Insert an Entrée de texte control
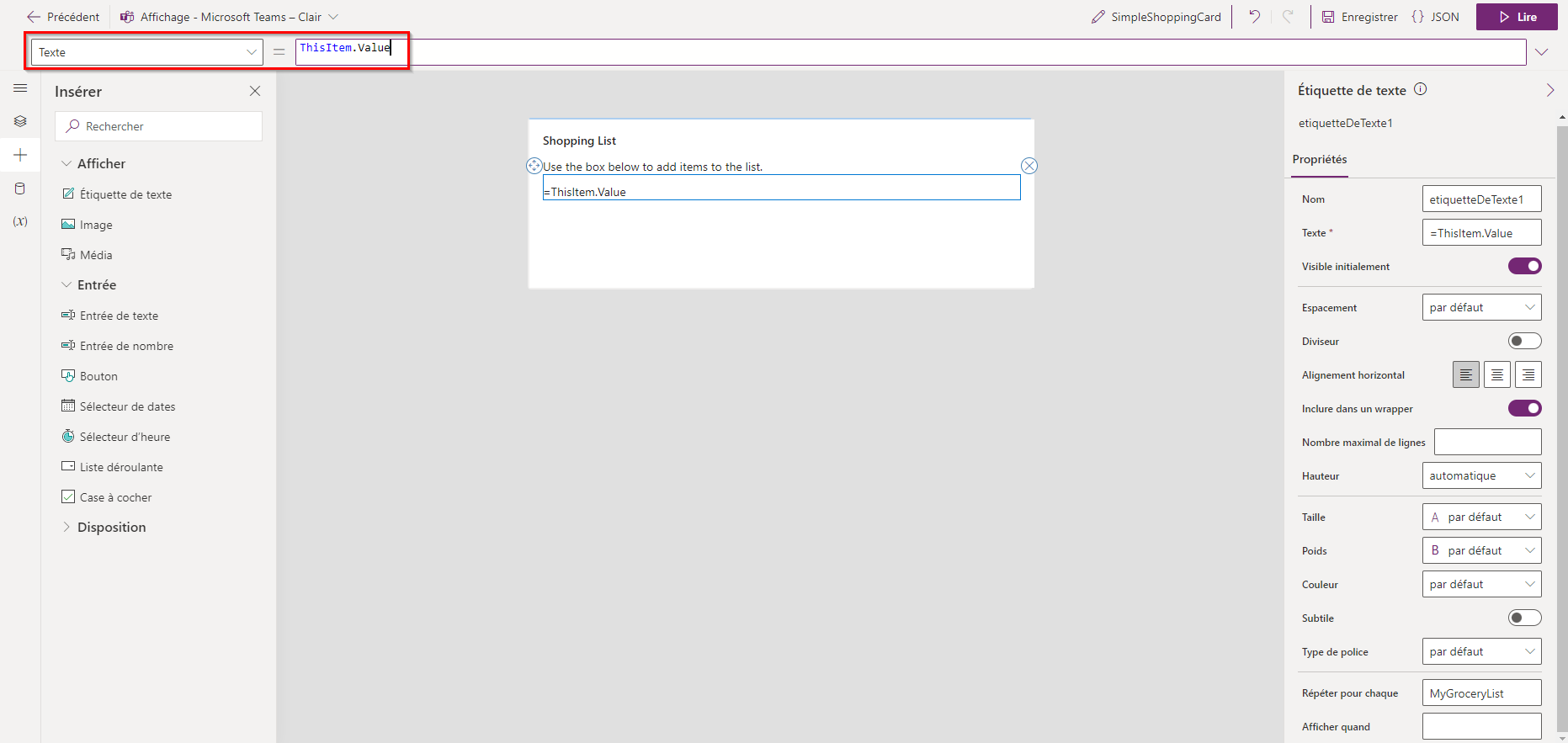The height and width of the screenshot is (743, 1568). pos(110,316)
